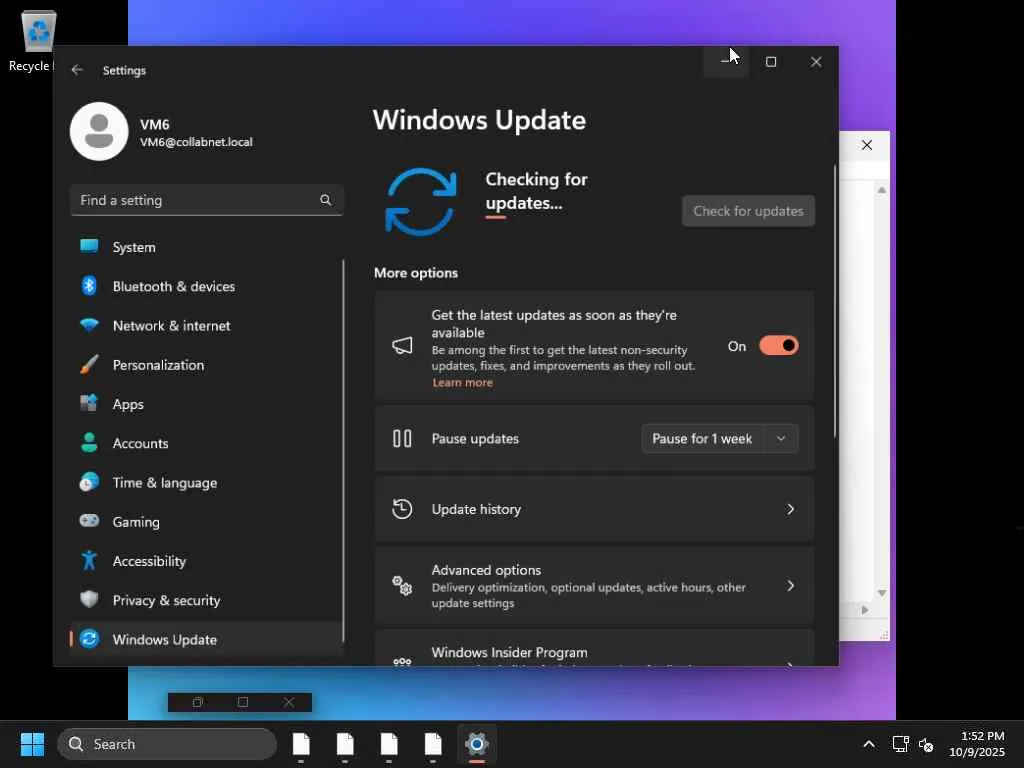The image size is (1024, 768).
Task: Click the large blue sync arrows icon
Action: pyautogui.click(x=421, y=201)
